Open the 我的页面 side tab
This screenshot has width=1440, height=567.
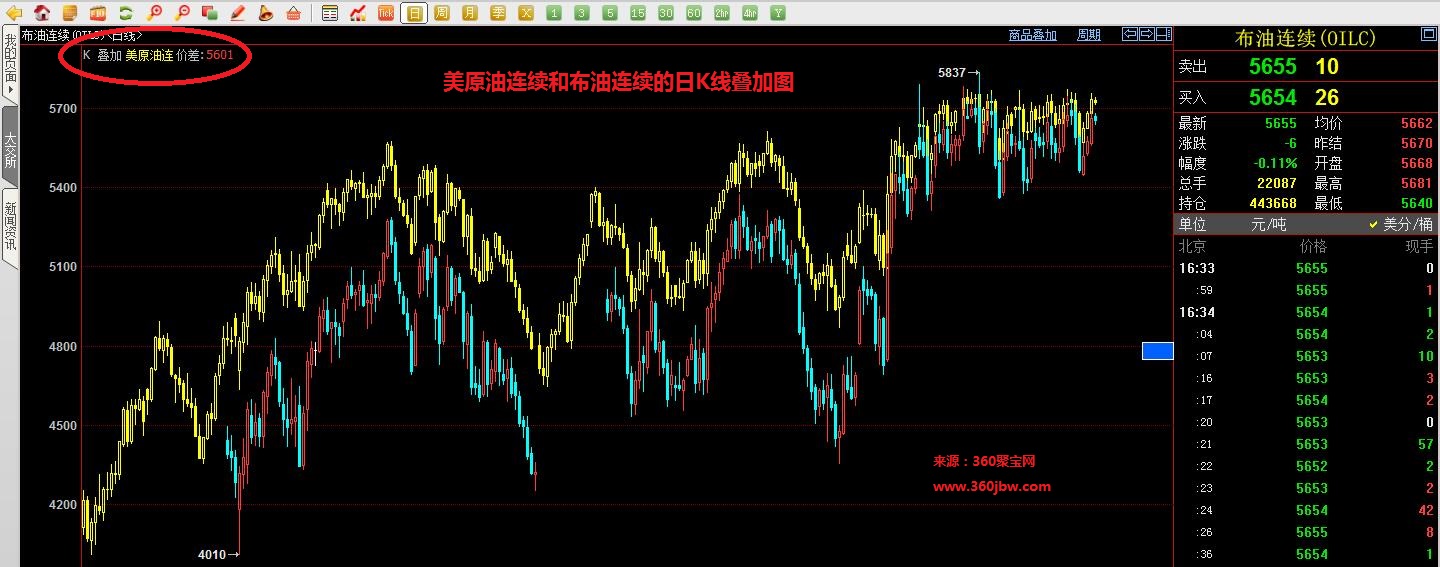coord(9,64)
